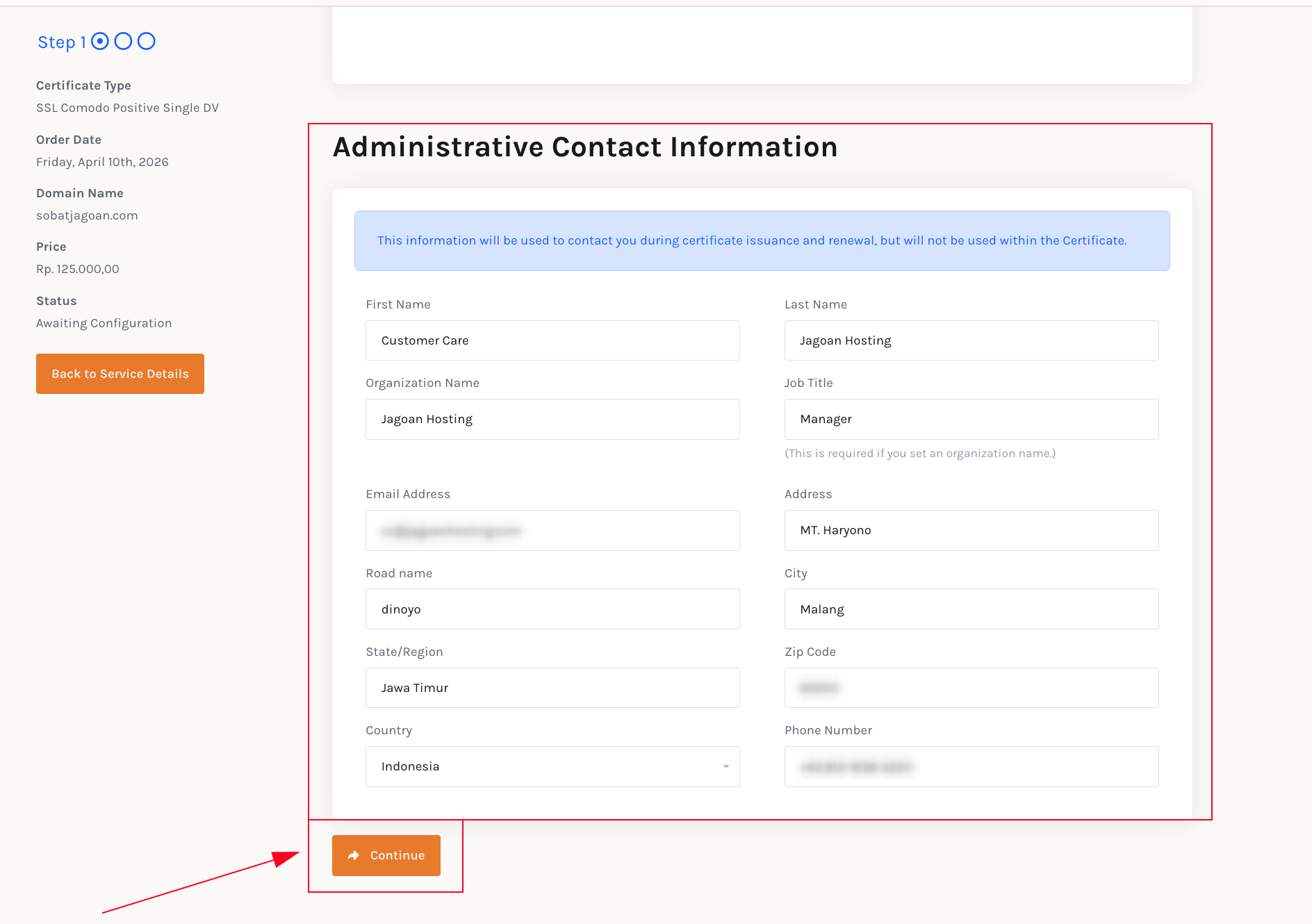Image resolution: width=1312 pixels, height=924 pixels.
Task: Click the Zip Code field
Action: point(971,688)
